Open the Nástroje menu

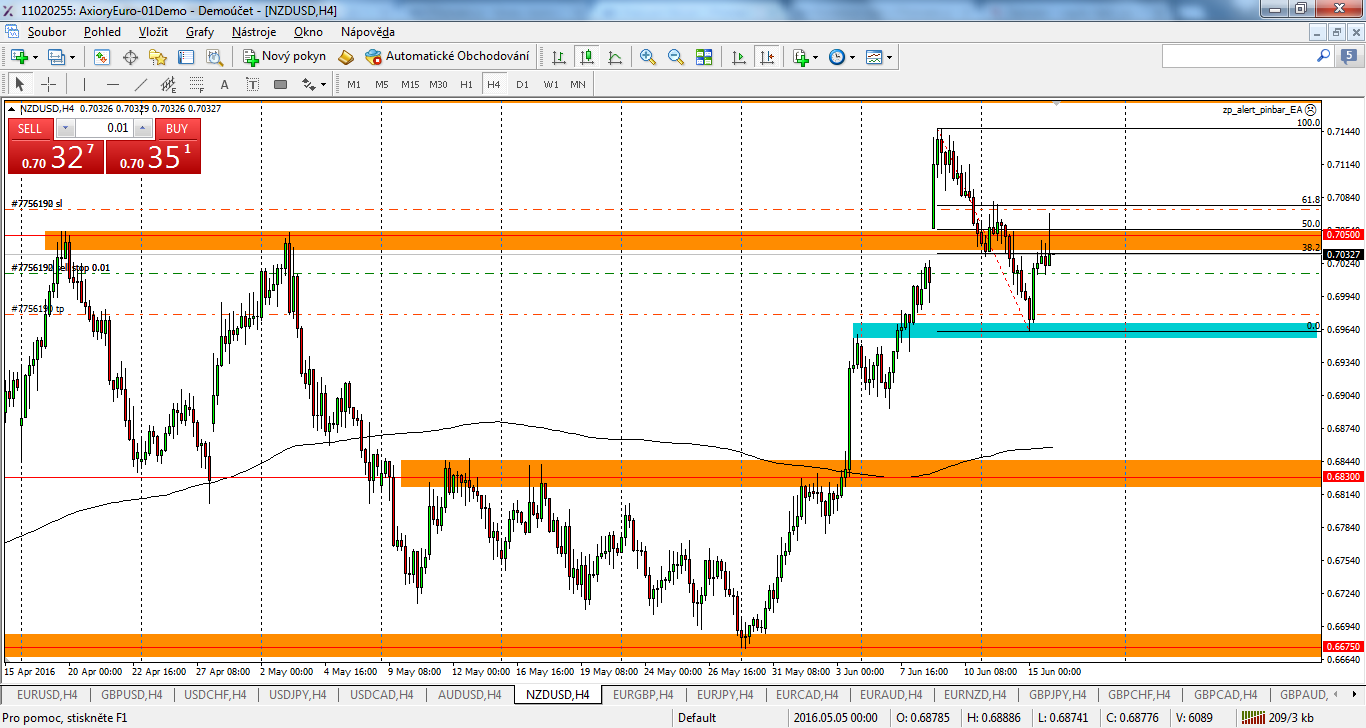(x=254, y=31)
